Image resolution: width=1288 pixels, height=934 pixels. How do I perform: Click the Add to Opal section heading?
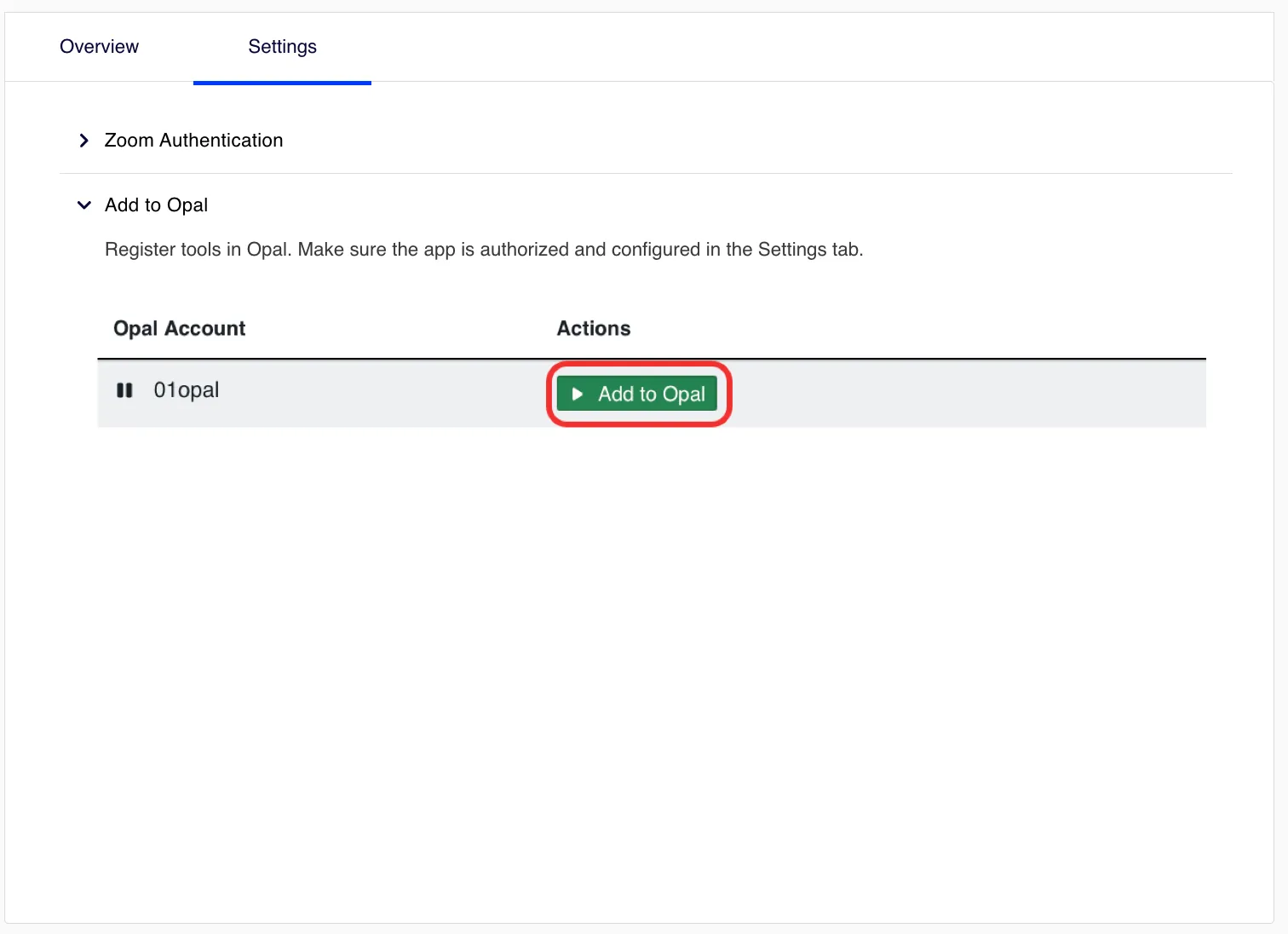coord(156,205)
